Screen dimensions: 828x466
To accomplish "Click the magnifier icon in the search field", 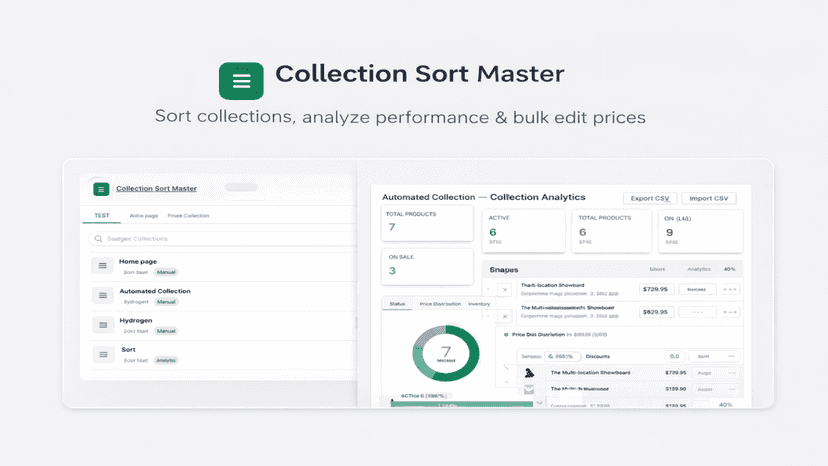I will pos(98,239).
